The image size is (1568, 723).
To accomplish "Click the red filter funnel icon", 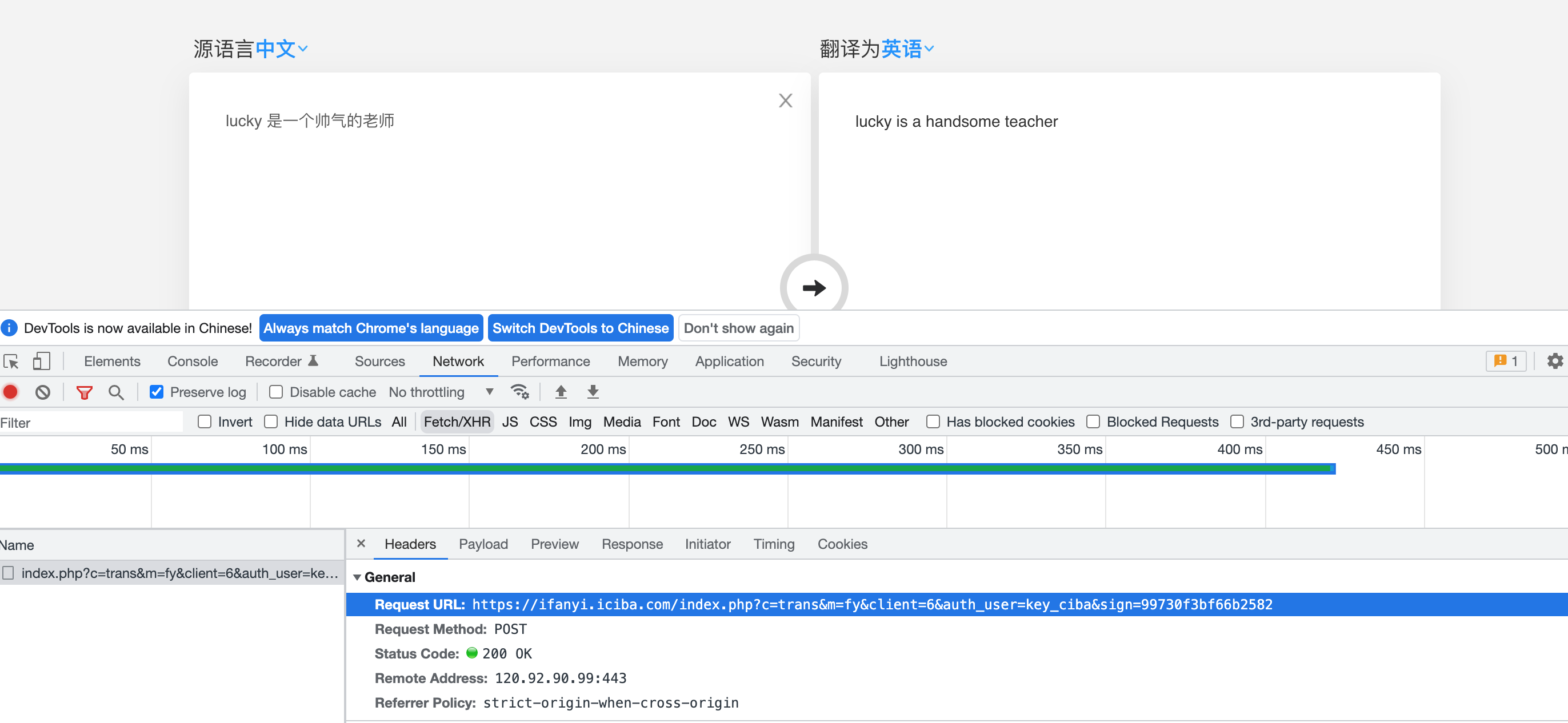I will coord(84,392).
